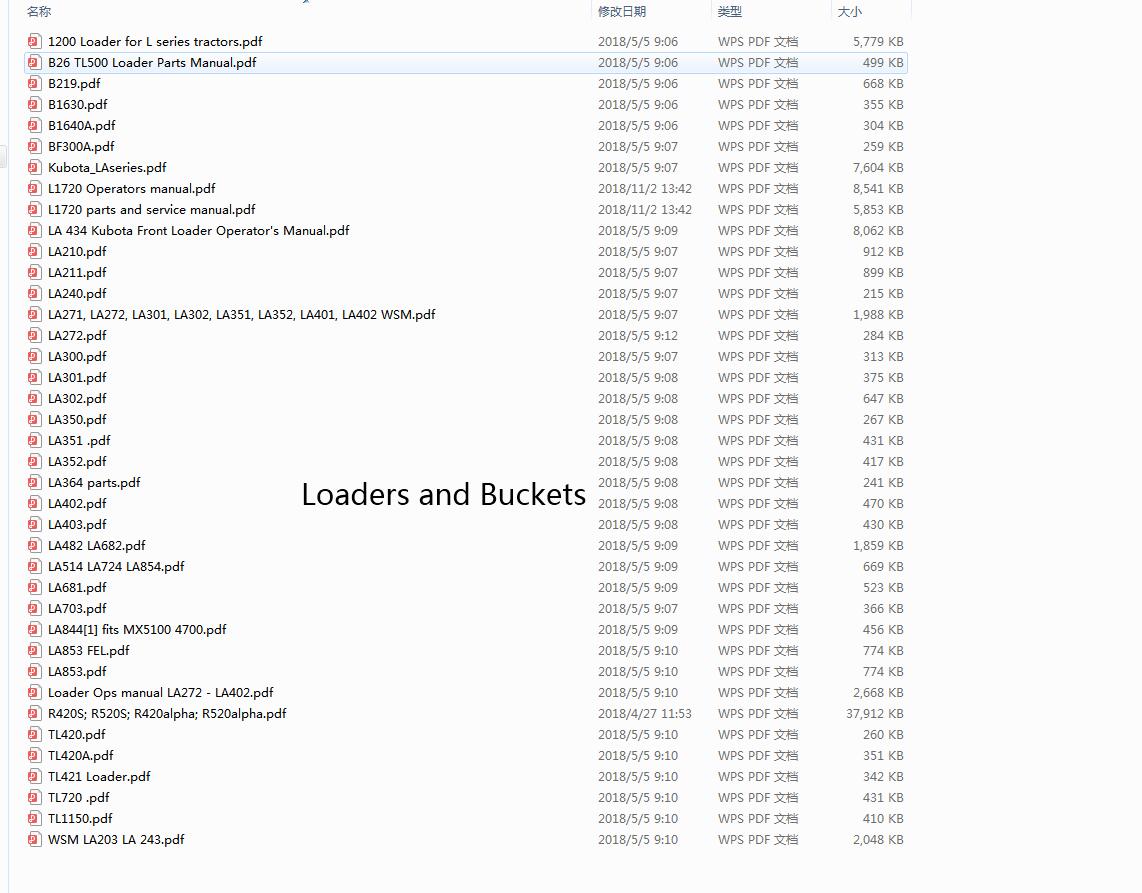Click the R420S; R520S; R420alpha file entry
The width and height of the screenshot is (1142, 893).
167,713
